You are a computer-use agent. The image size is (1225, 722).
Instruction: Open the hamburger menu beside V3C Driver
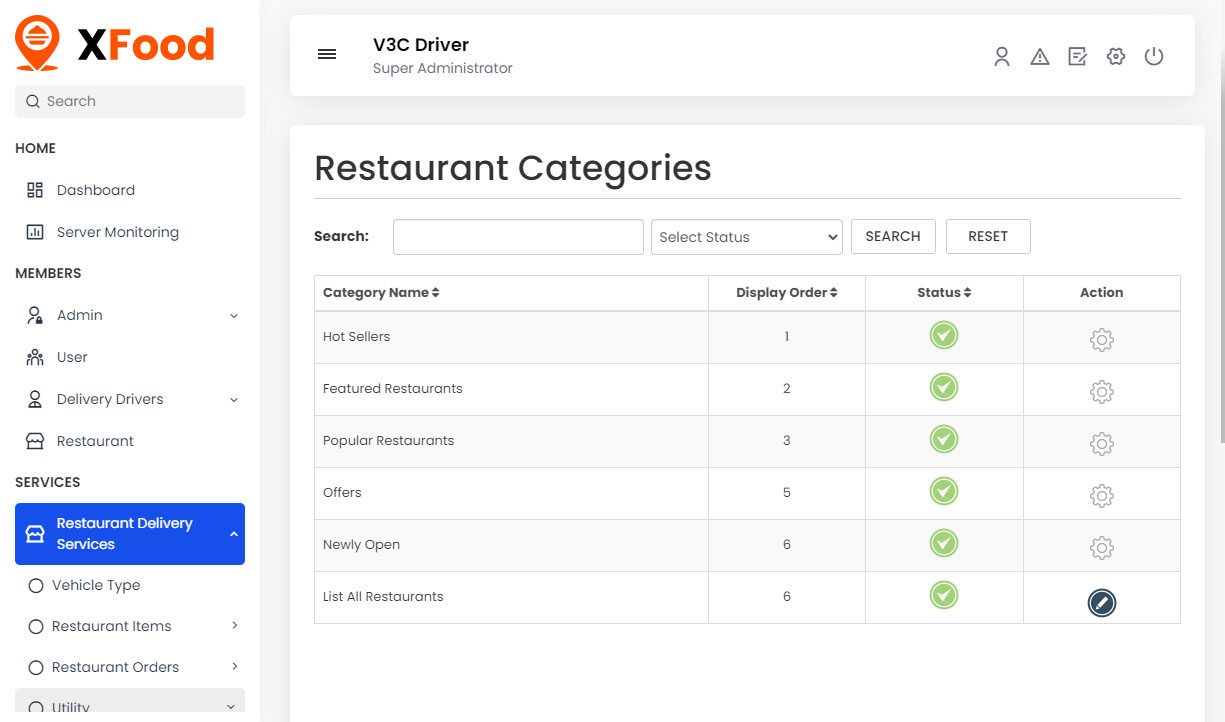tap(327, 54)
